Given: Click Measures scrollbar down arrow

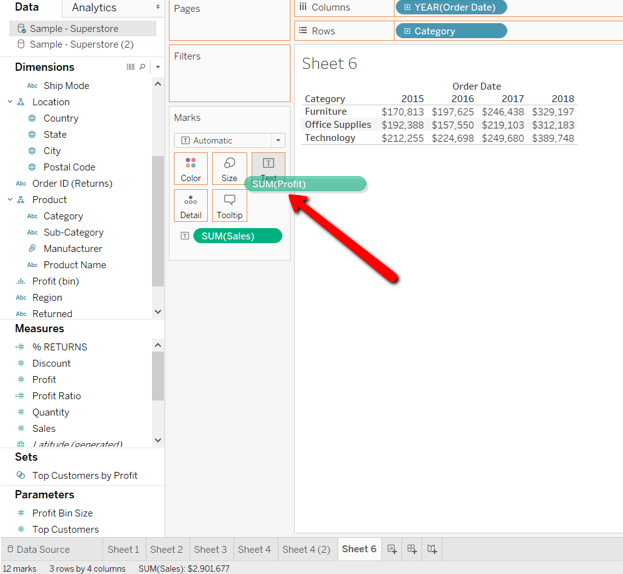Looking at the screenshot, I should pyautogui.click(x=158, y=440).
